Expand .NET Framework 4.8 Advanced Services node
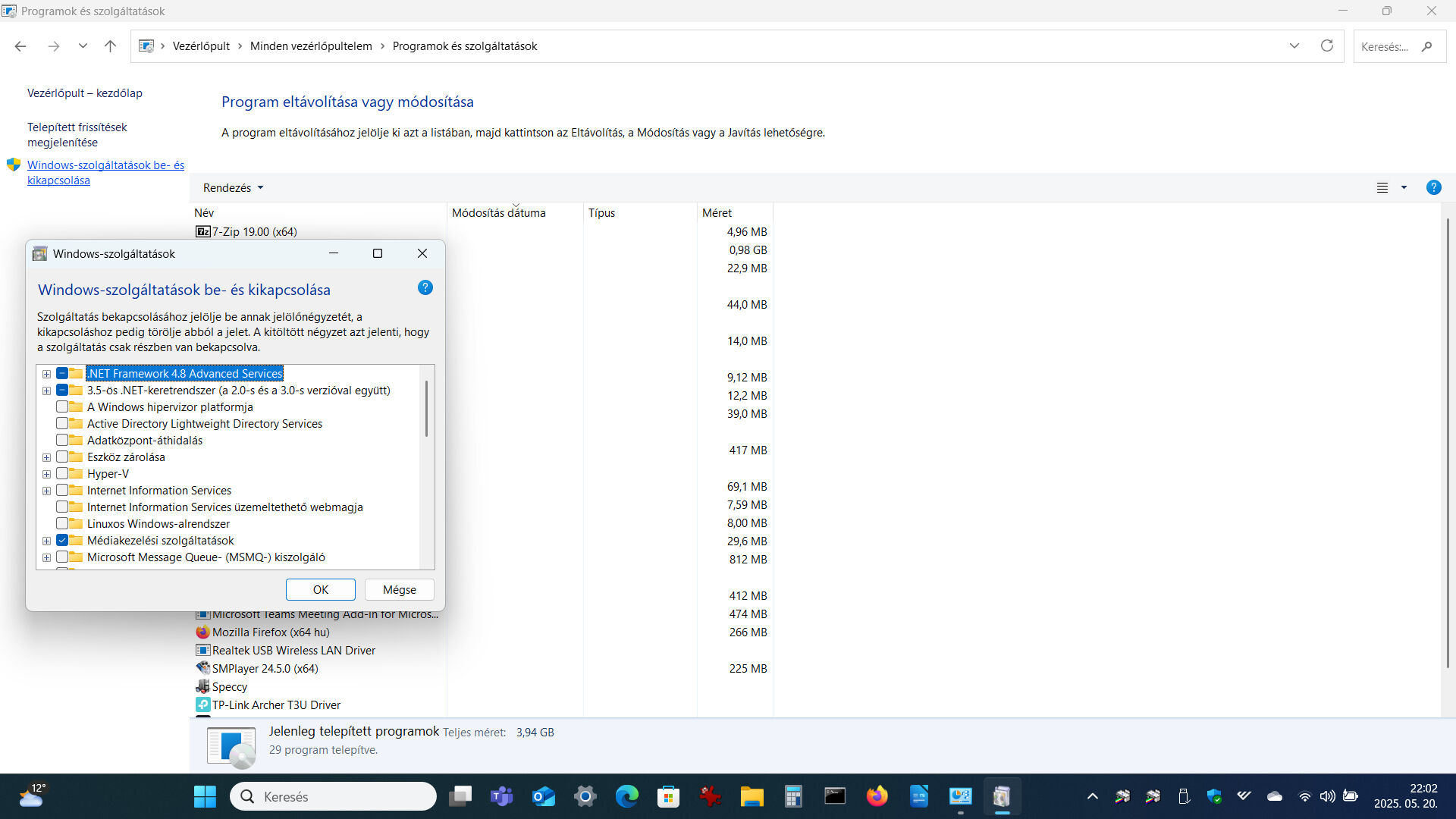This screenshot has width=1456, height=819. click(x=46, y=374)
